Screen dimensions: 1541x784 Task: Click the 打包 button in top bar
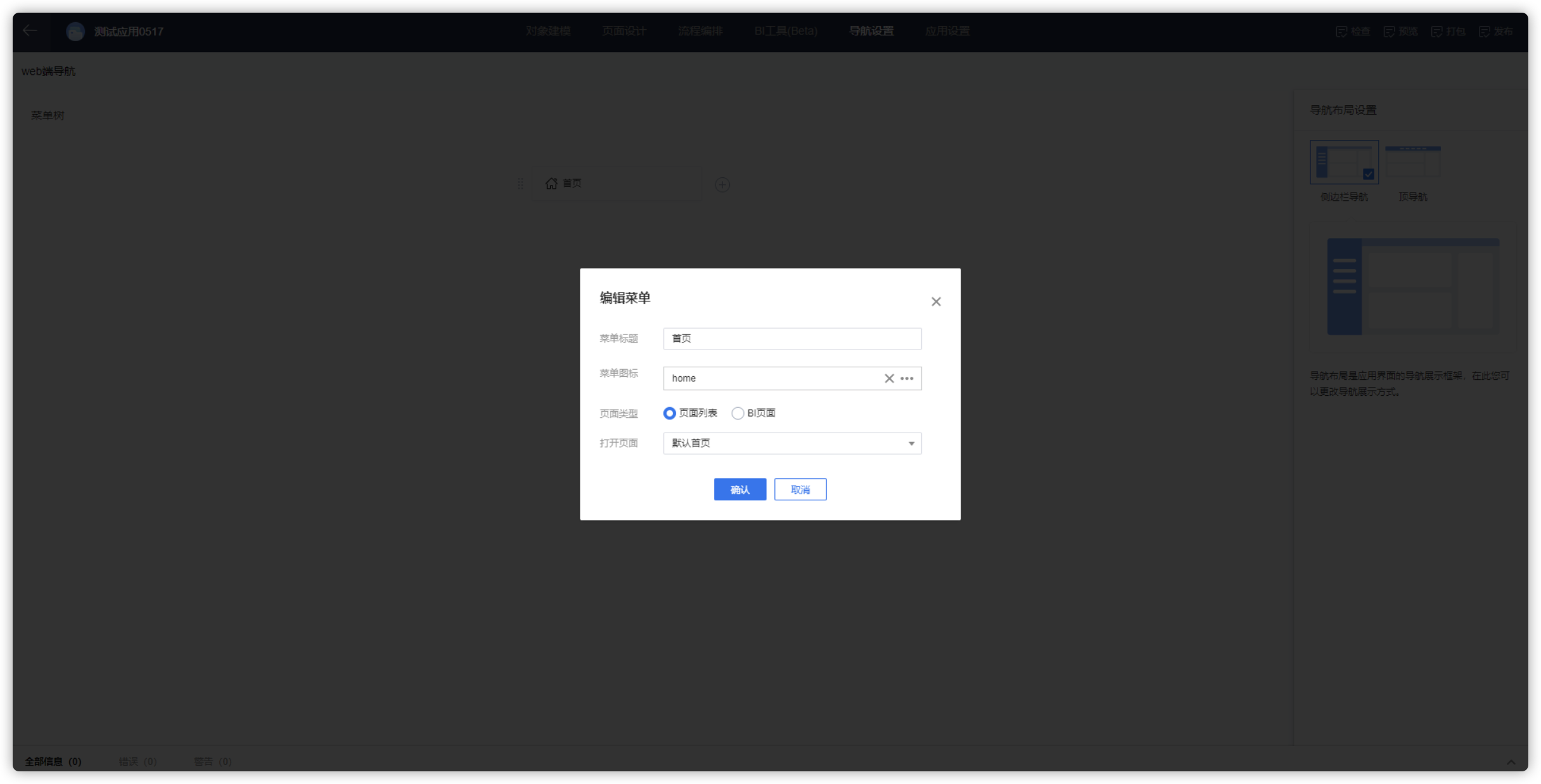(x=1448, y=31)
